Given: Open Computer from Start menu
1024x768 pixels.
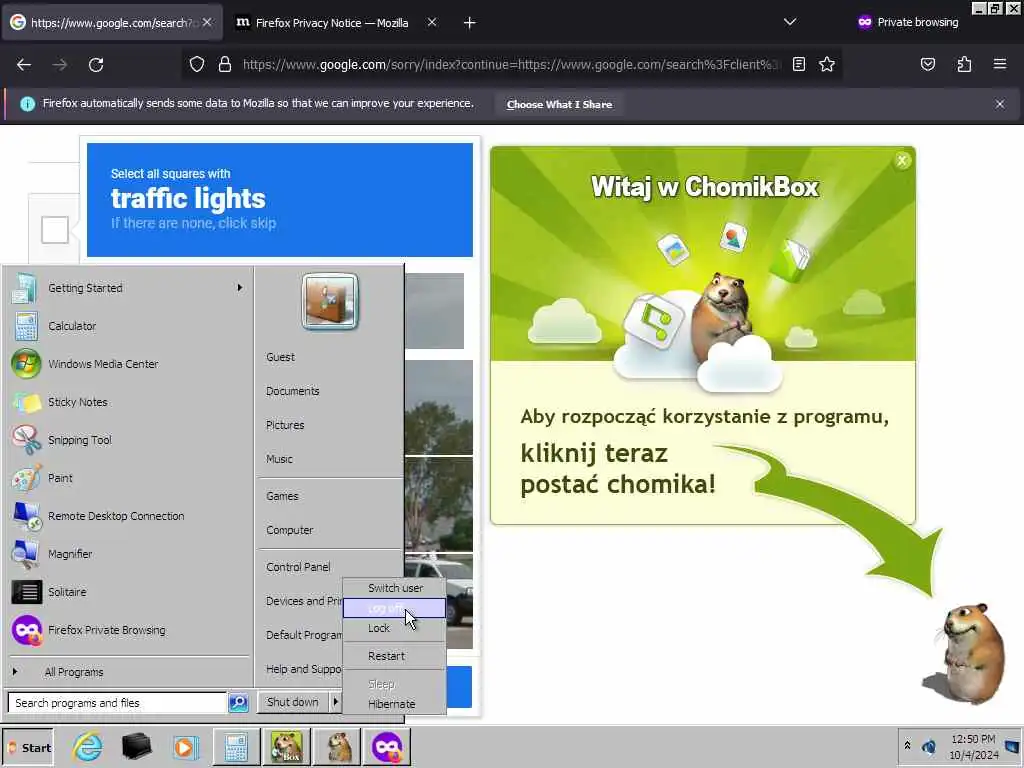Looking at the screenshot, I should pos(289,530).
